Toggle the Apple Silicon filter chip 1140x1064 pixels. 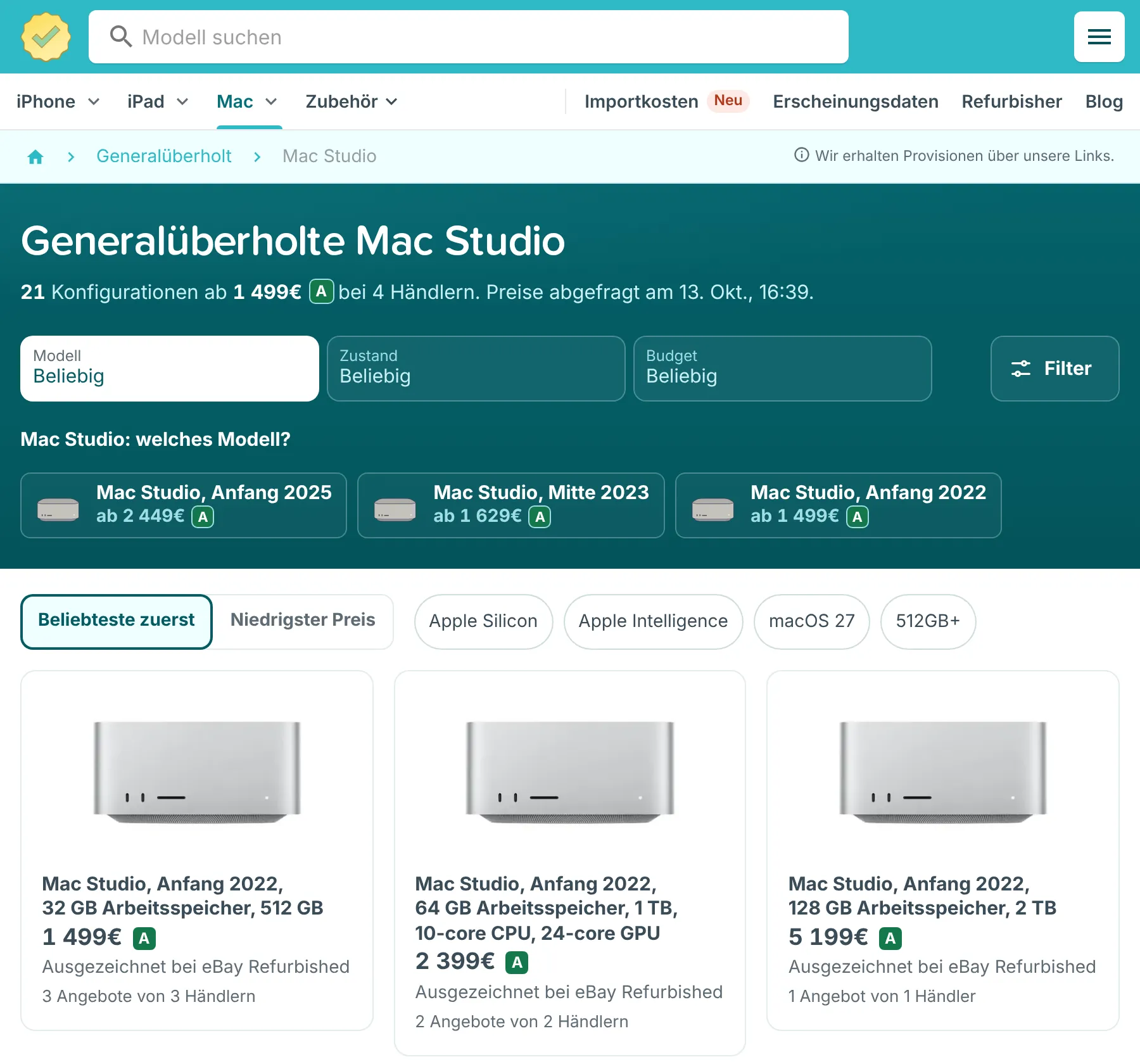point(483,621)
